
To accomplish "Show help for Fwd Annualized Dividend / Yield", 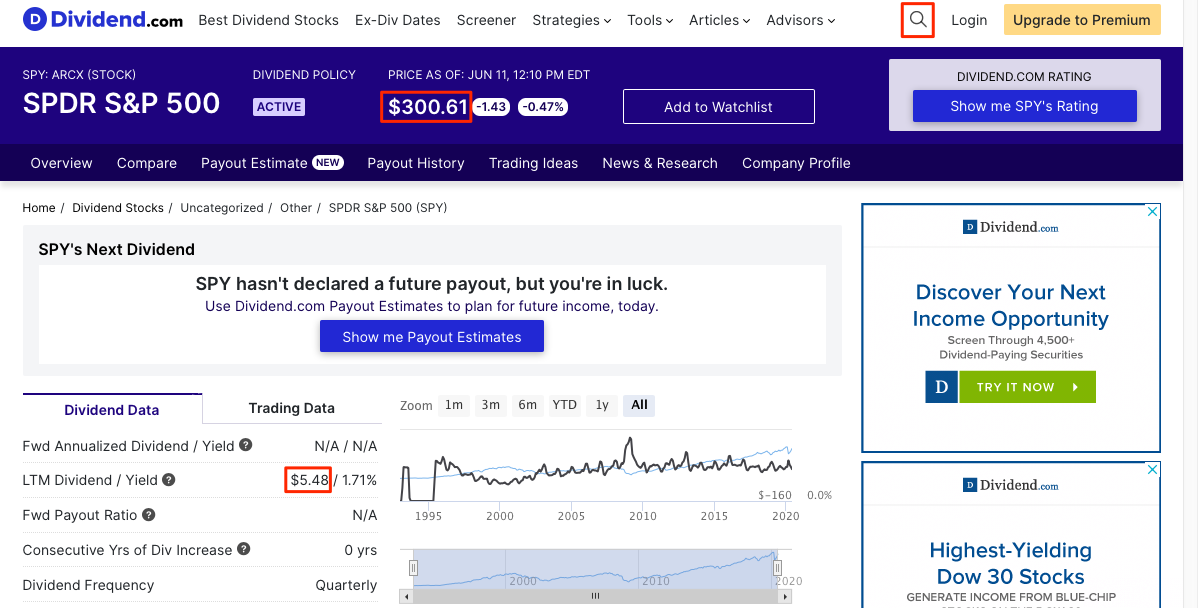I will click(x=245, y=445).
